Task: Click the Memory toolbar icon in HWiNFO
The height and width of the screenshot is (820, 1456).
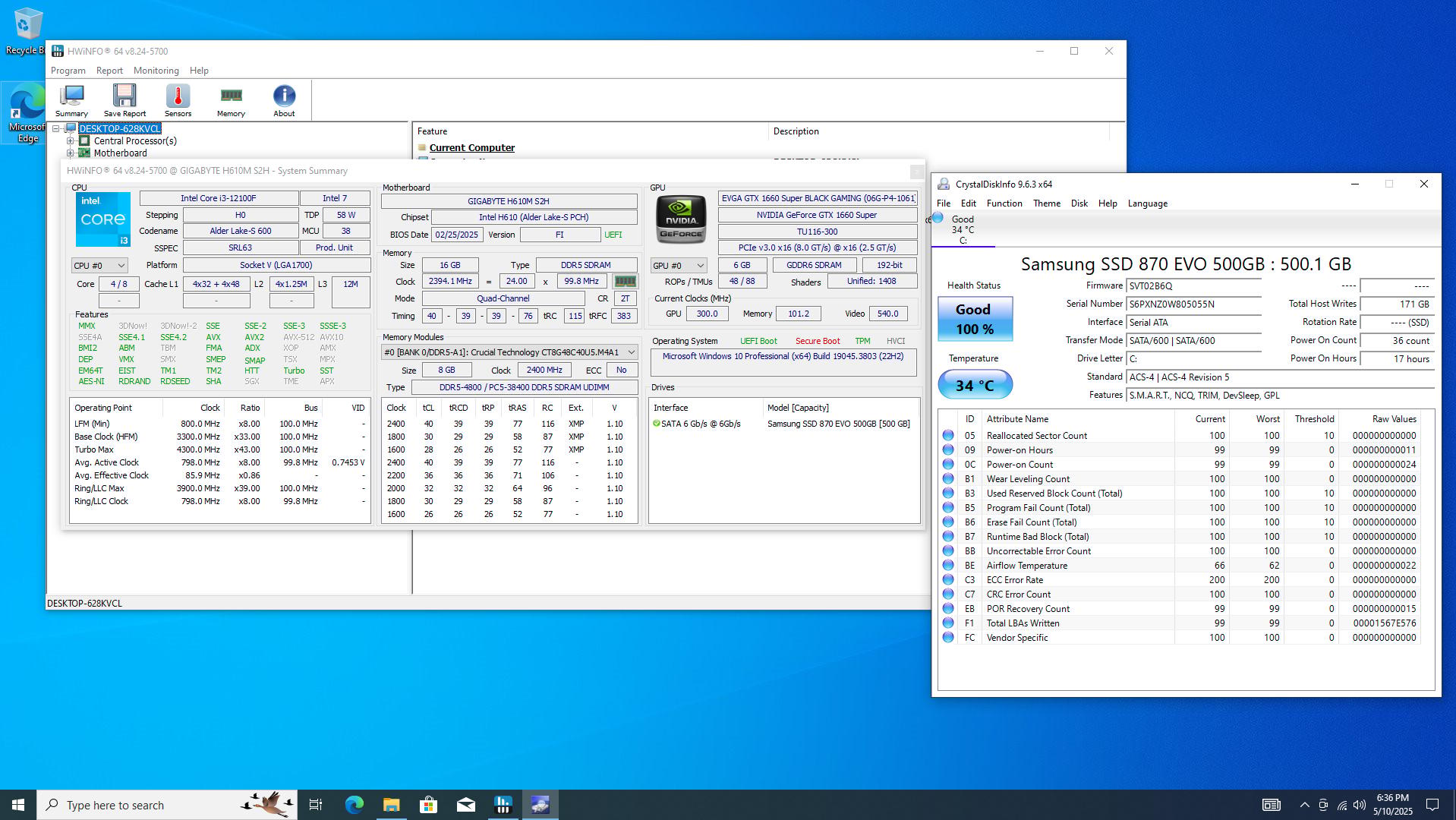Action: 231,100
